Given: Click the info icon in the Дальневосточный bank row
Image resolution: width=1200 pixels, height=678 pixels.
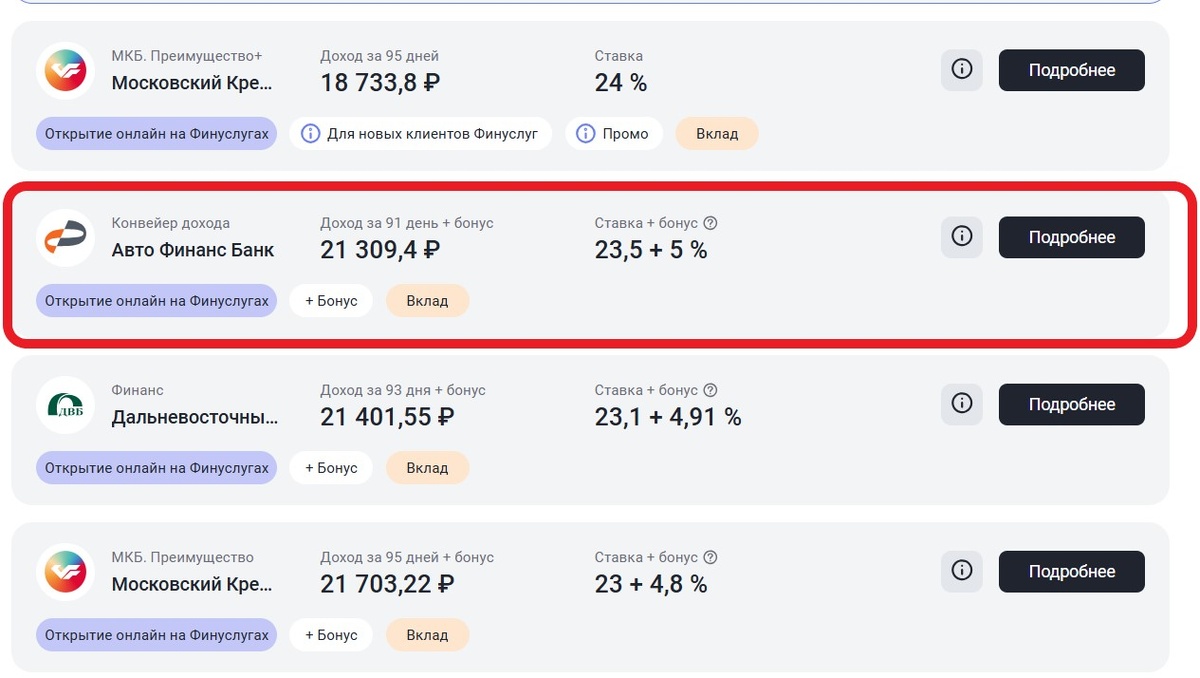Looking at the screenshot, I should [962, 404].
